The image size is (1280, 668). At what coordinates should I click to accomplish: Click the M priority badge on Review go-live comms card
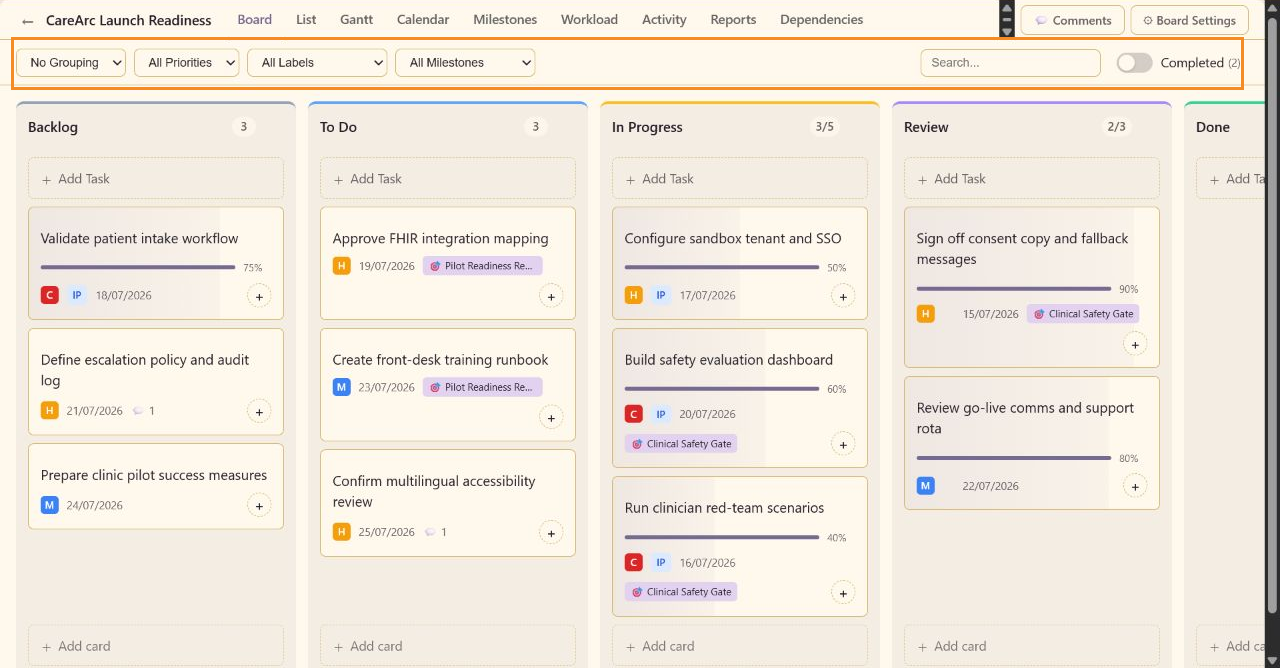(x=926, y=486)
